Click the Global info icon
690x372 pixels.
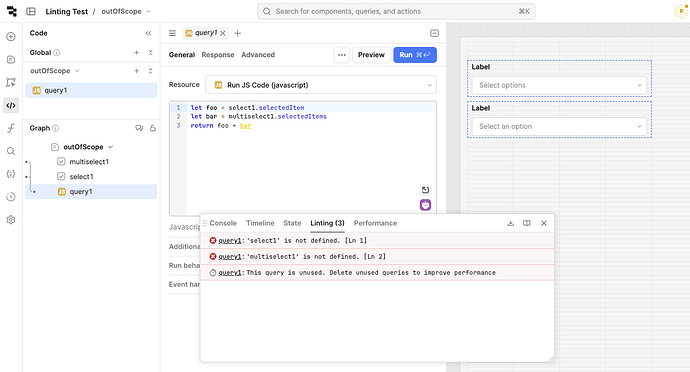[x=57, y=53]
